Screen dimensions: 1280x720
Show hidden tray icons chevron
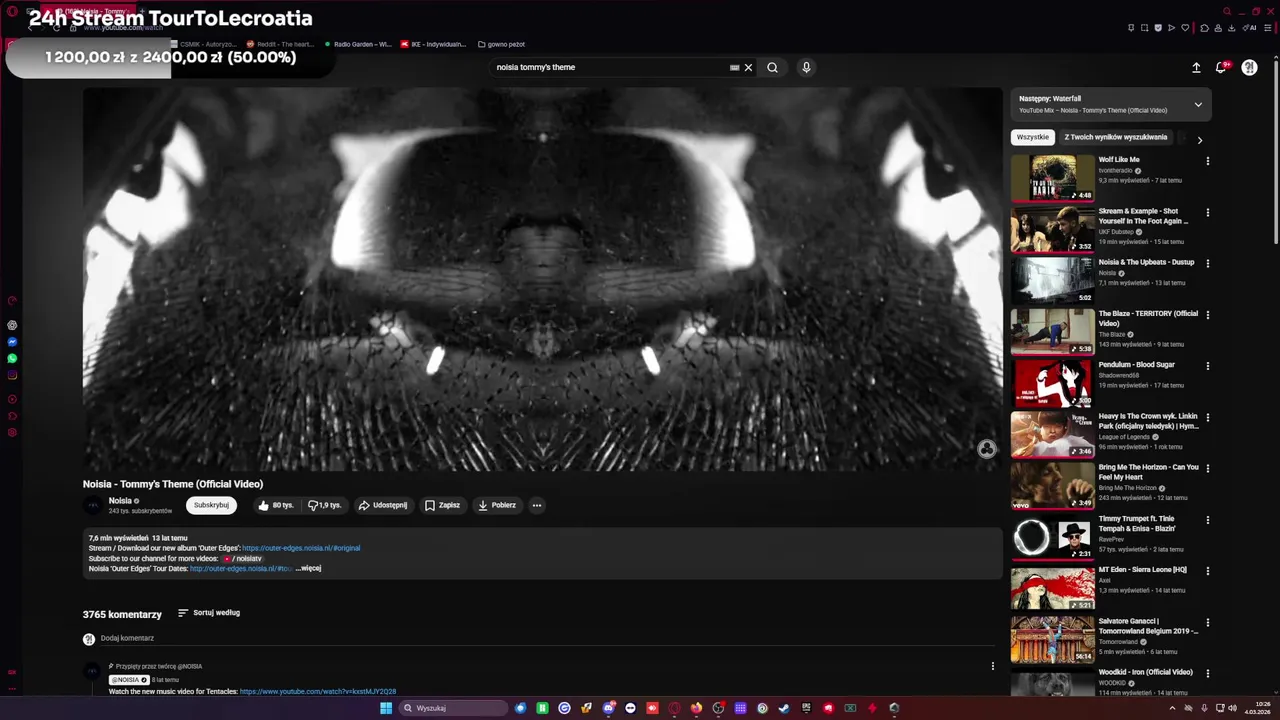tap(1172, 708)
